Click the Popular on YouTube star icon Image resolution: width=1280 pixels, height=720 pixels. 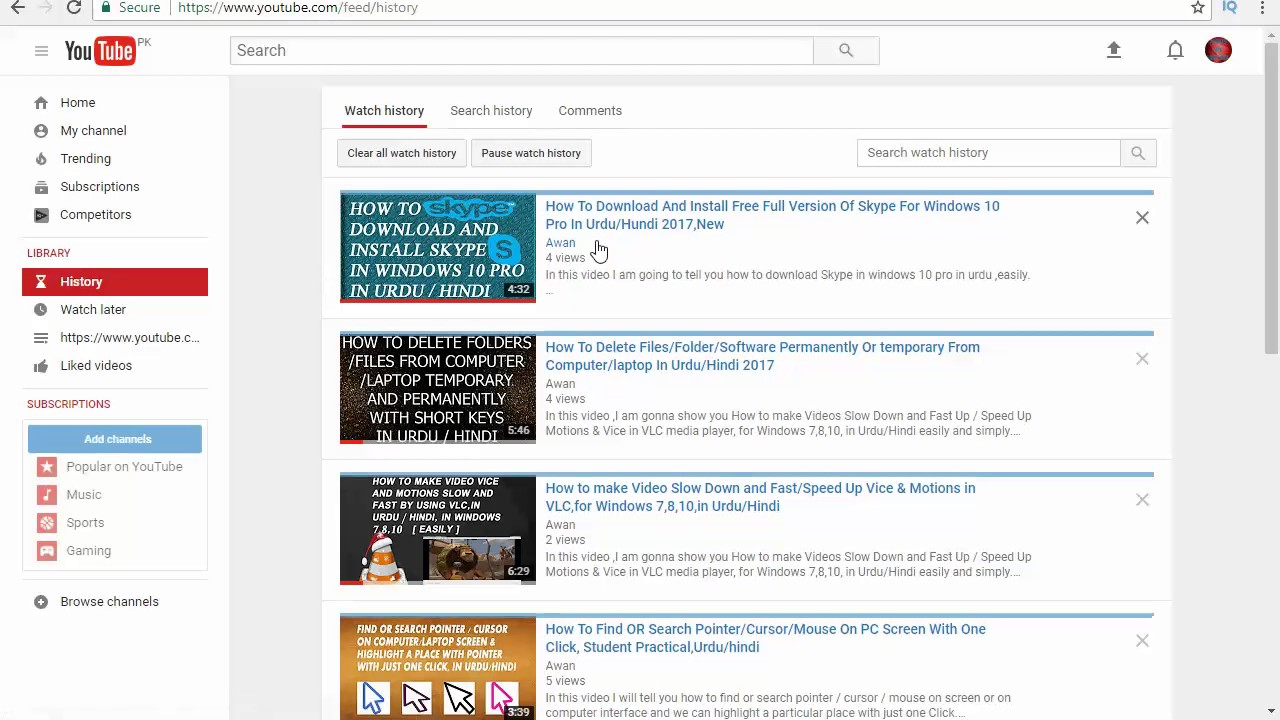(47, 467)
